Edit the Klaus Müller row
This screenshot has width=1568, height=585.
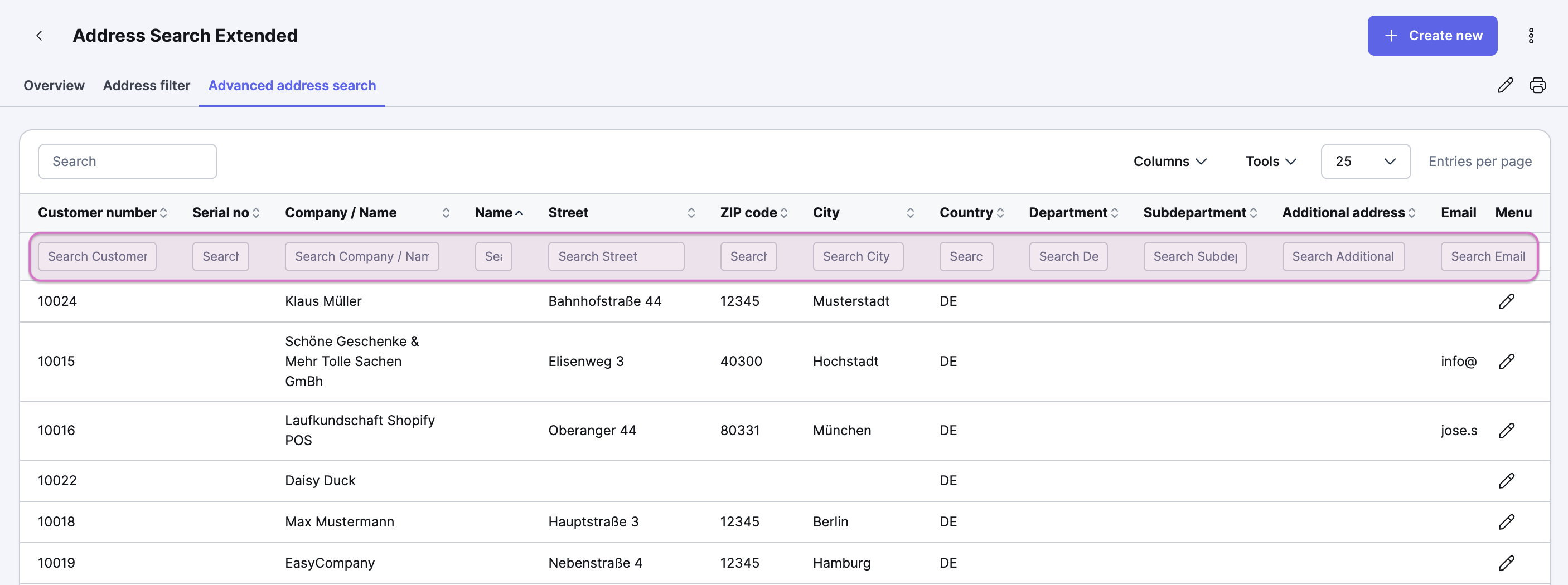[1506, 301]
